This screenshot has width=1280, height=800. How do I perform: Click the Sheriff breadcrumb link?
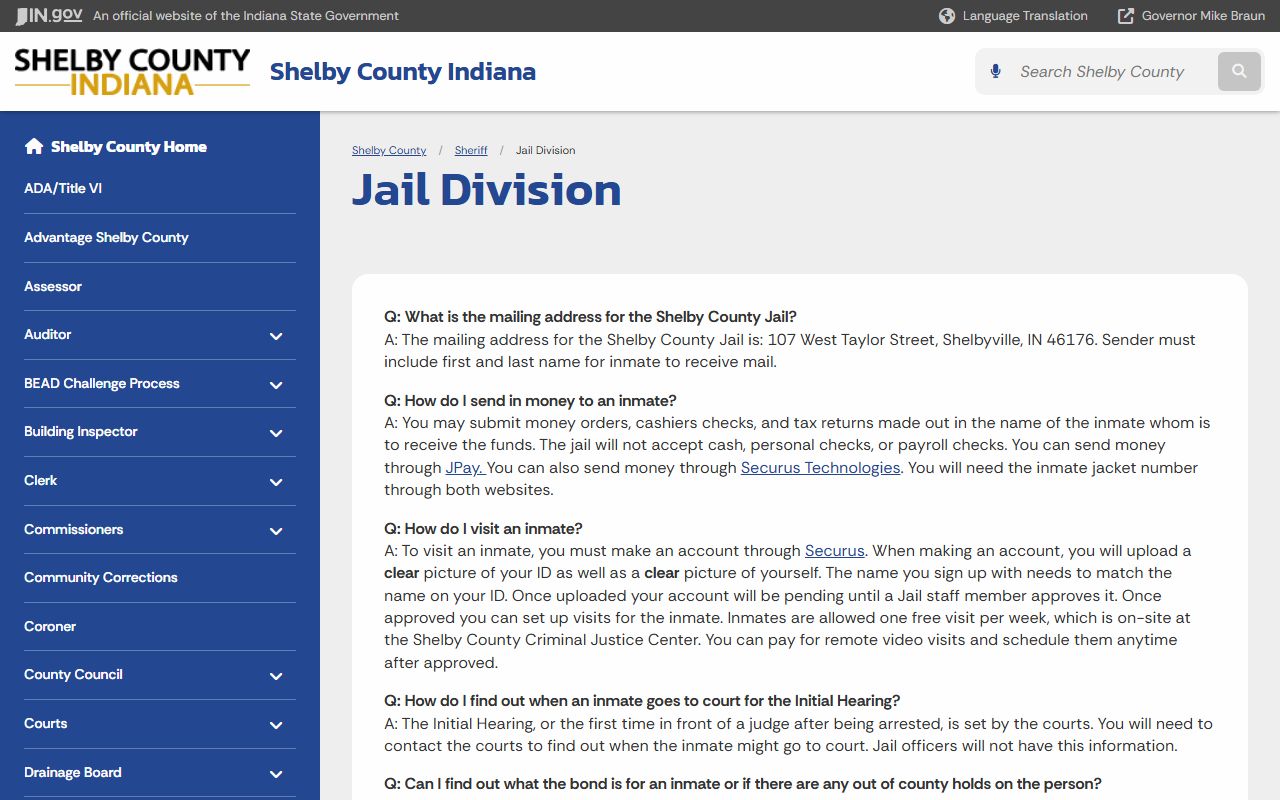[x=471, y=150]
